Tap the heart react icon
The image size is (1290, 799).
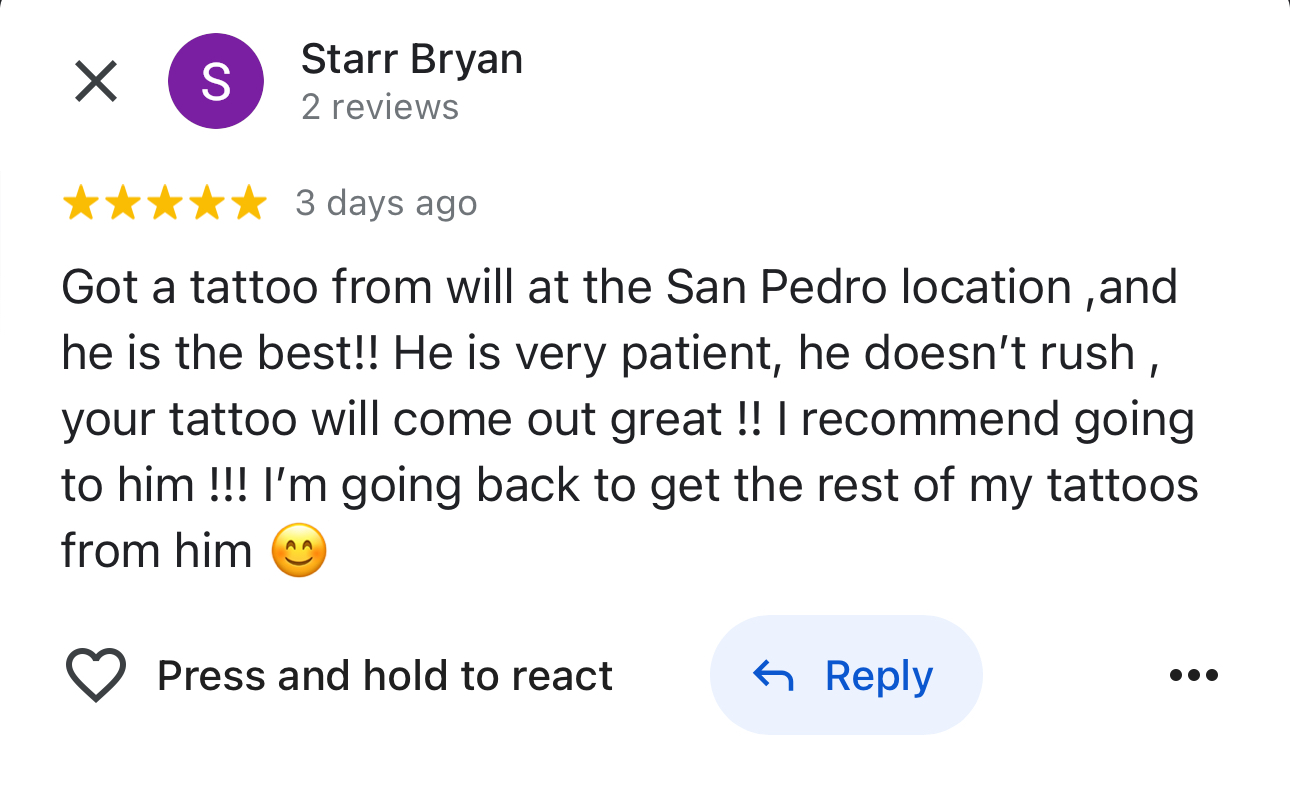(96, 675)
